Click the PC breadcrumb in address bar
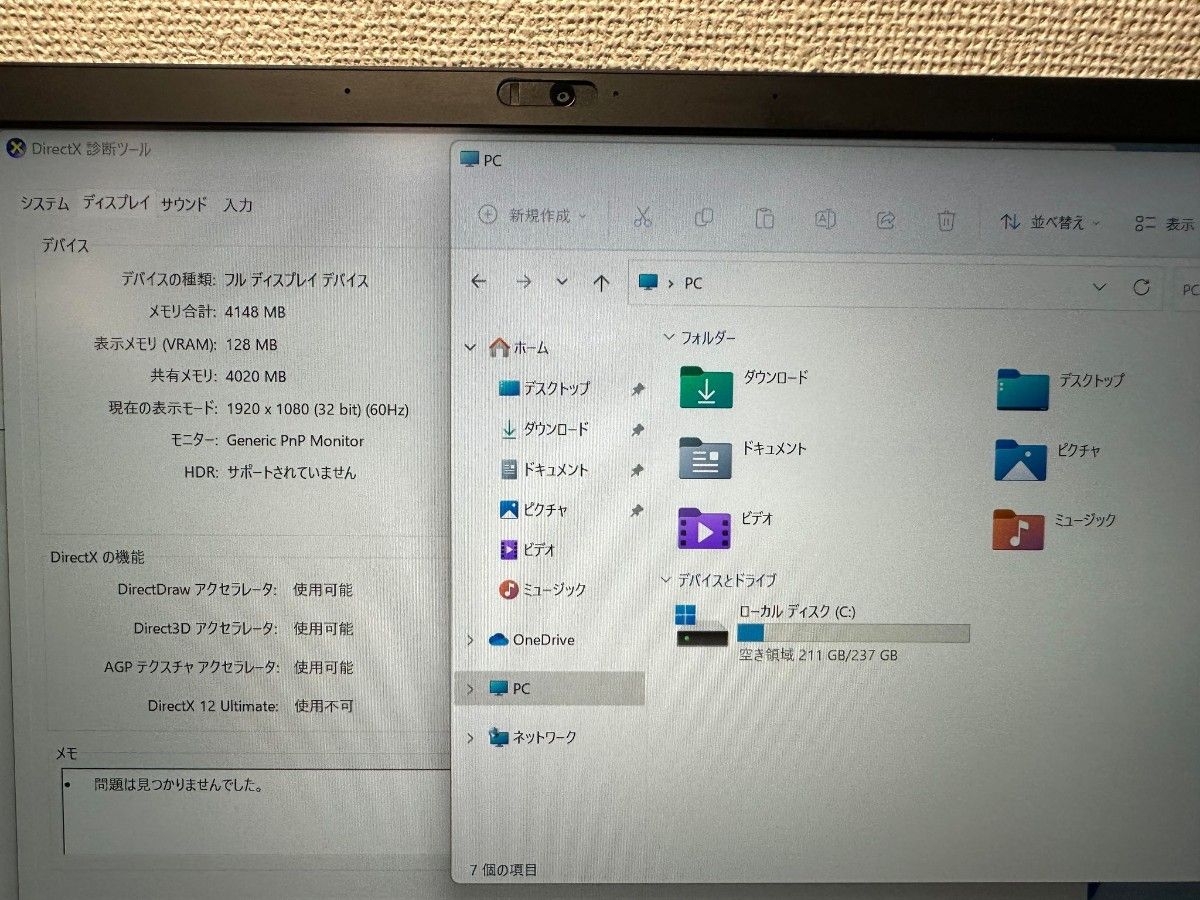Screen dimensions: 1200x900 click(693, 284)
